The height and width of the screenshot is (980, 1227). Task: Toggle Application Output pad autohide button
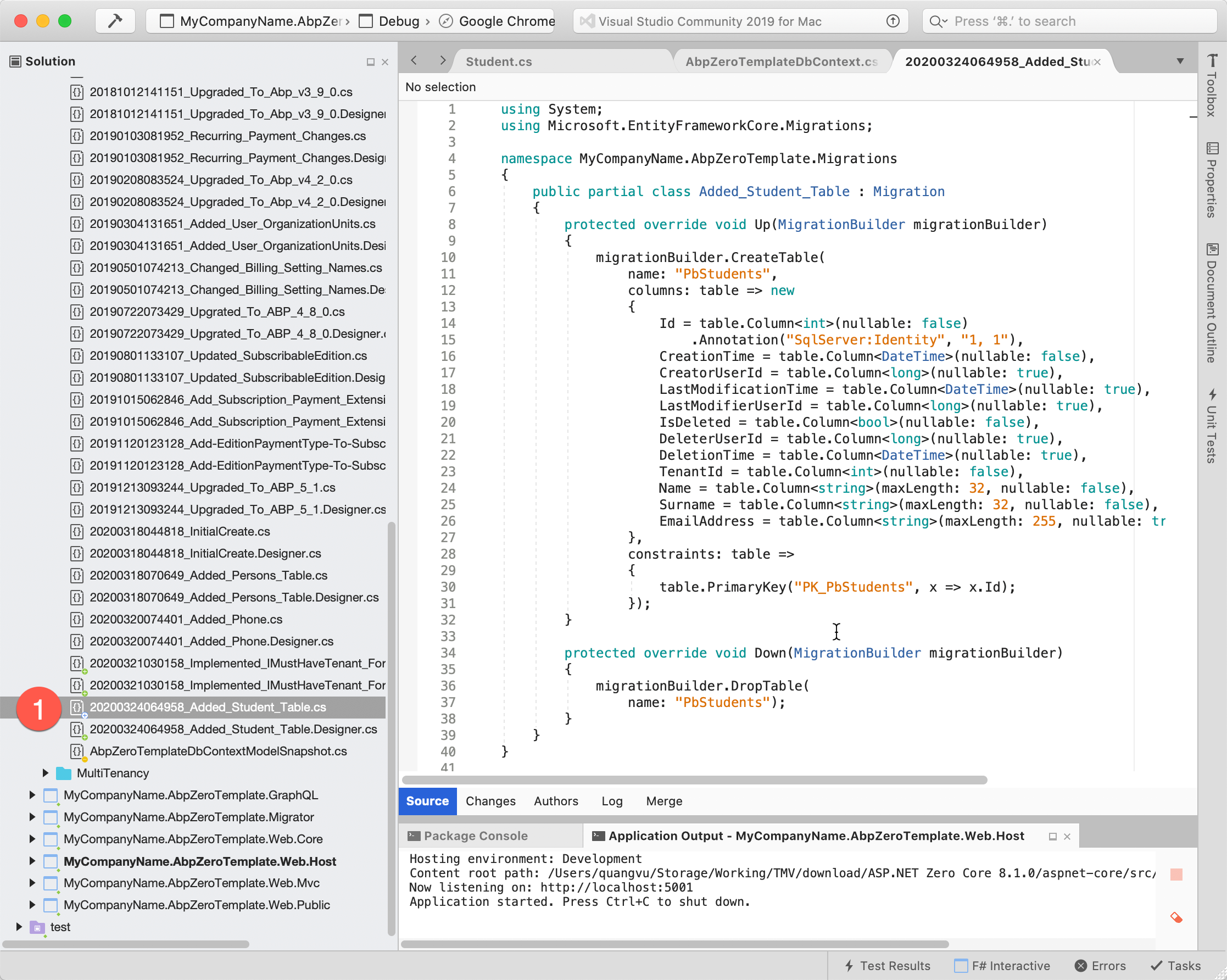pyautogui.click(x=1052, y=836)
